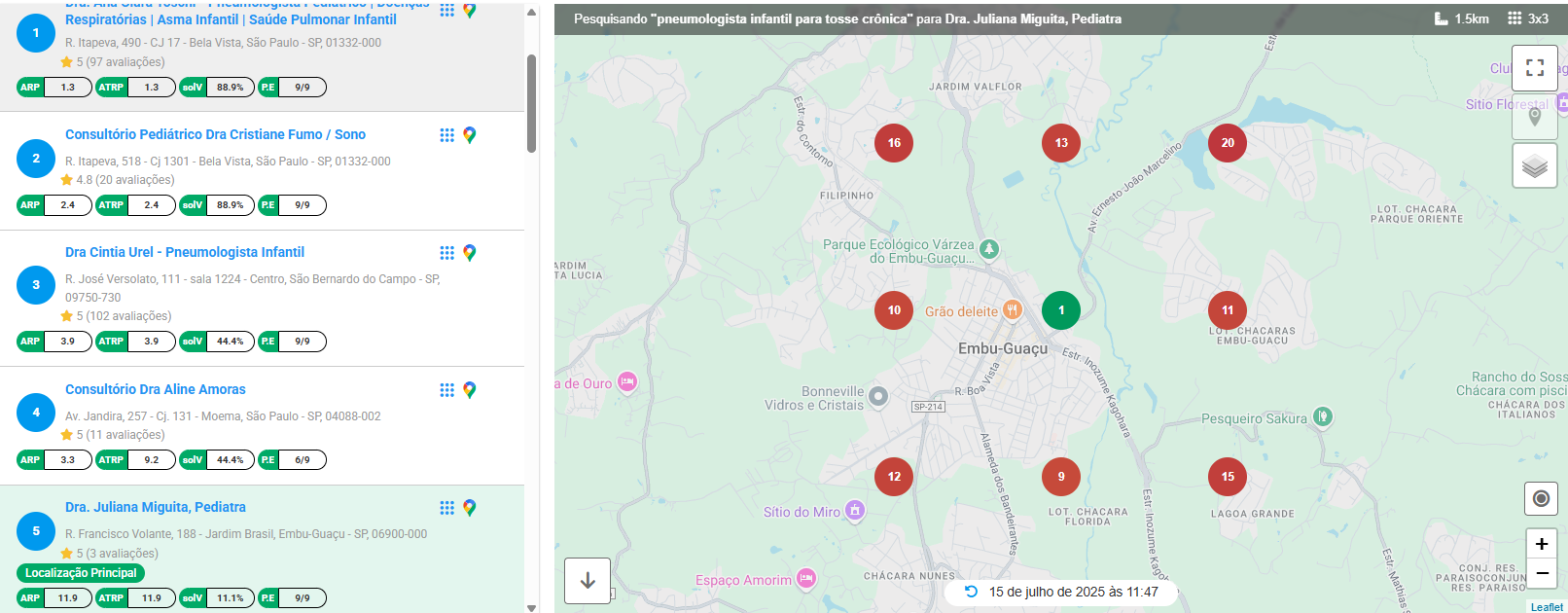Click the 3x3 grid size indicator
Screen dimensions: 1568x613
pyautogui.click(x=1527, y=18)
